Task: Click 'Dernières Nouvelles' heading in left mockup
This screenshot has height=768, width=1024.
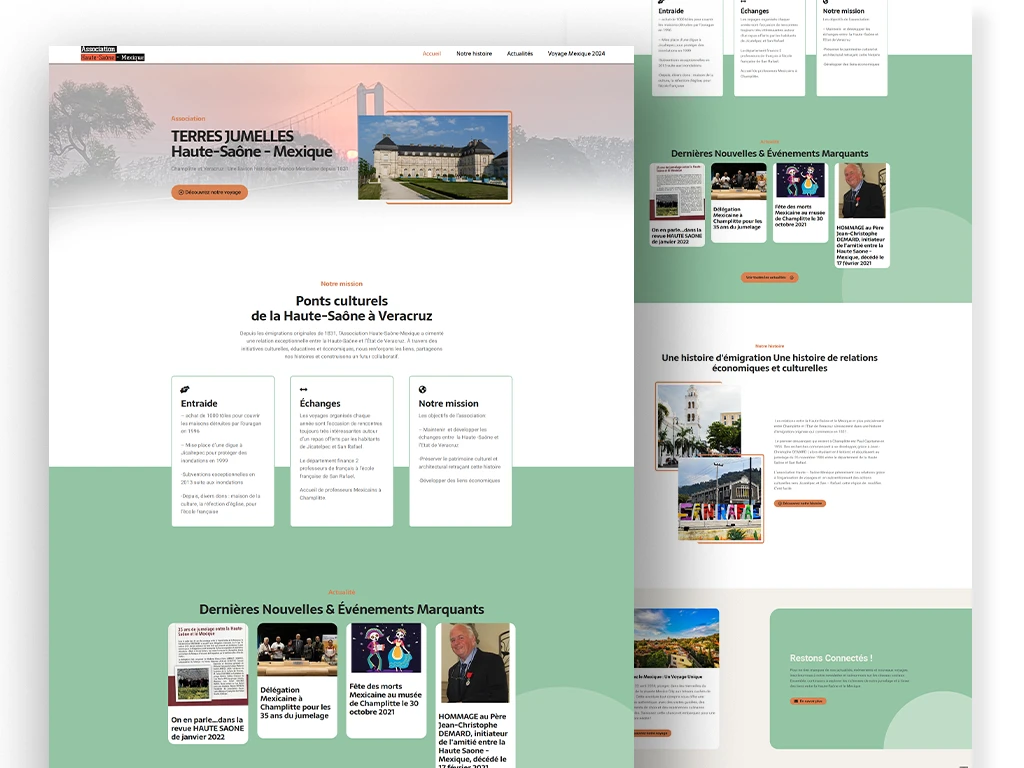Action: pyautogui.click(x=342, y=609)
